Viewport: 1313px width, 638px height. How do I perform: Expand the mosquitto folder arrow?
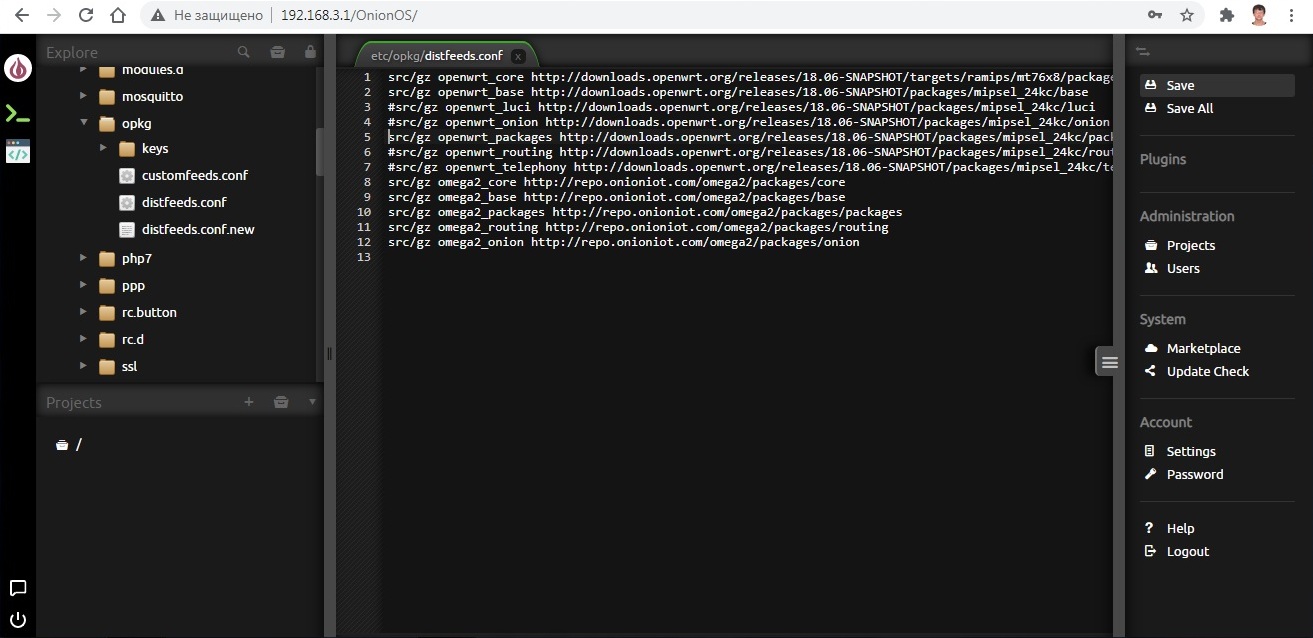pyautogui.click(x=84, y=96)
